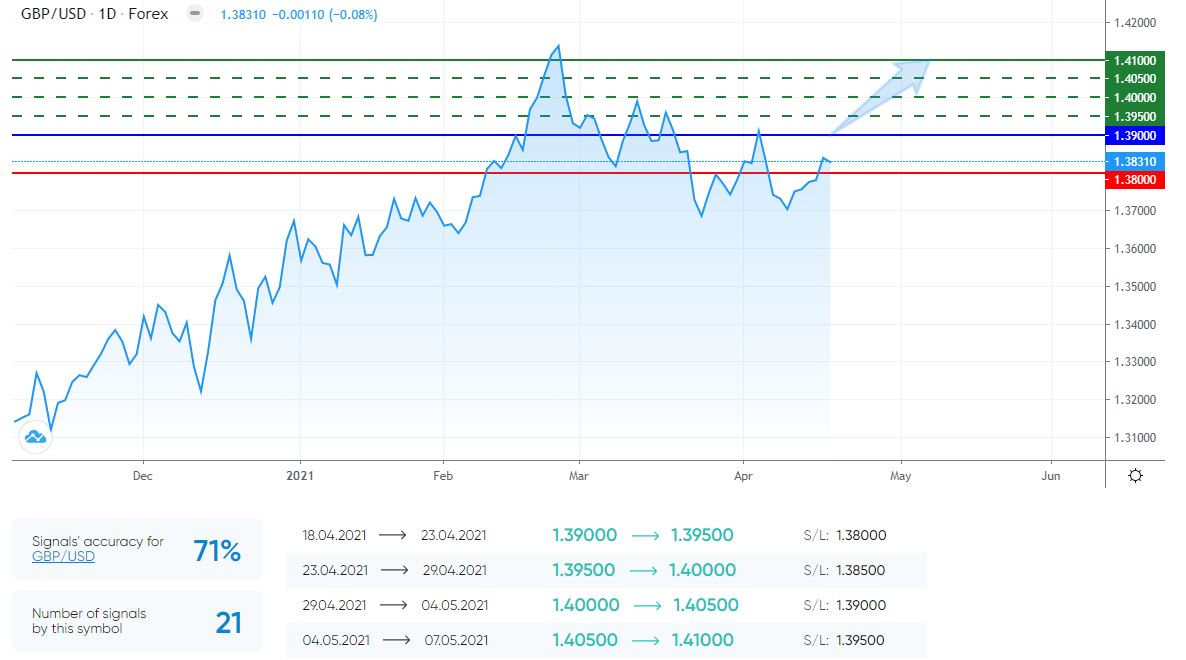Click the 2021 label on the time axis
The image size is (1186, 660).
coord(300,477)
